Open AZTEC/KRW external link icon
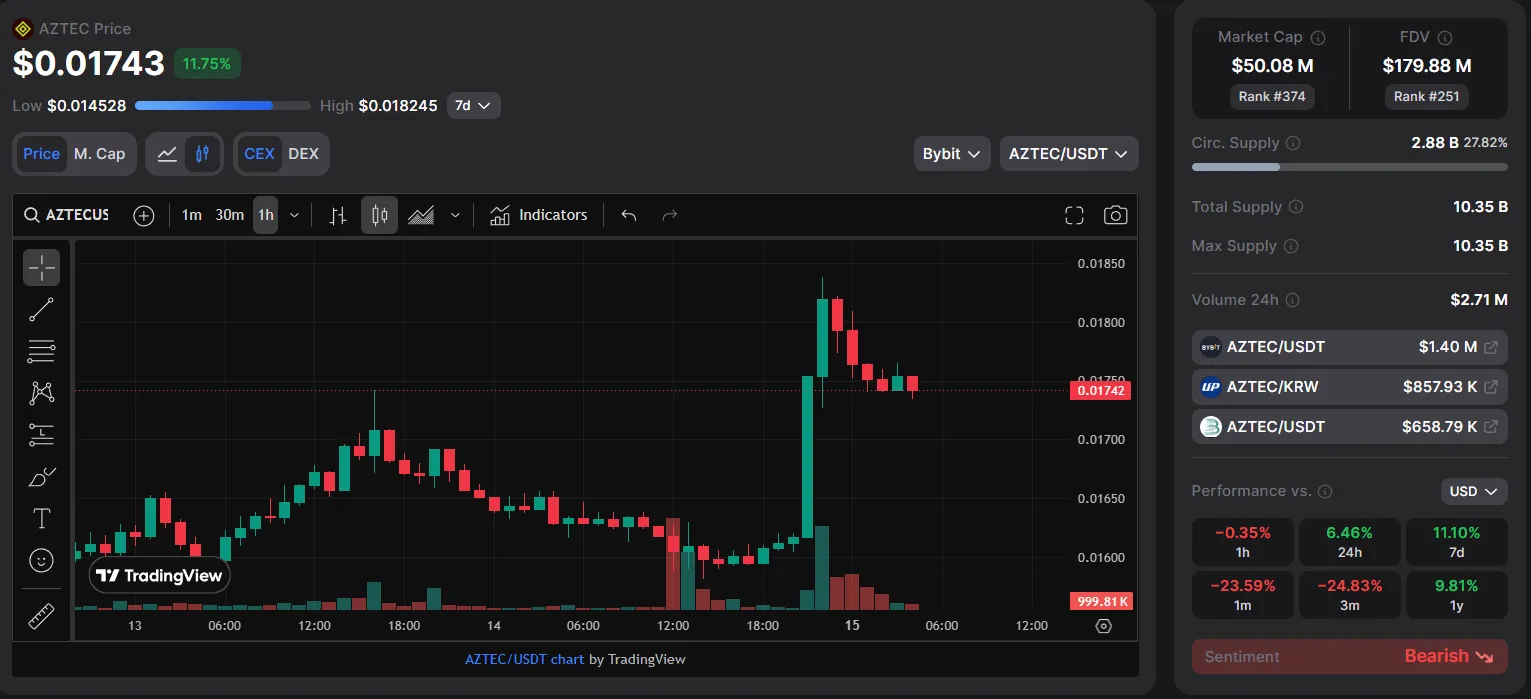 (x=1491, y=387)
